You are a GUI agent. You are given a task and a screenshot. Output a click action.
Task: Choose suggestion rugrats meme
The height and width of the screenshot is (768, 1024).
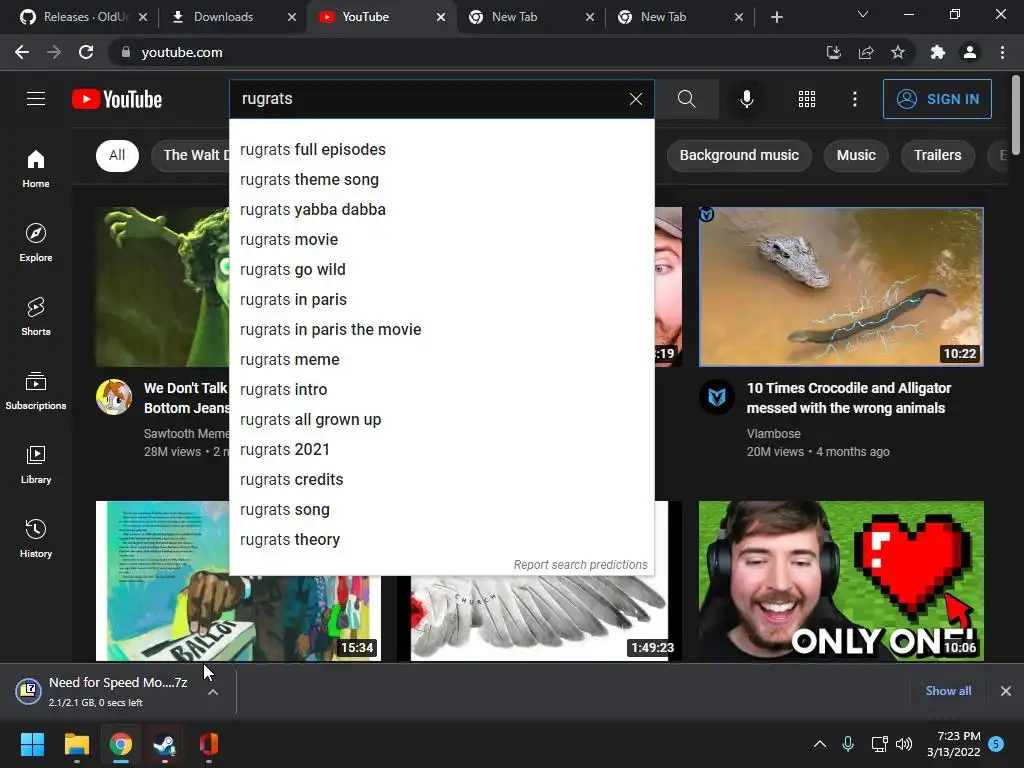pyautogui.click(x=442, y=360)
